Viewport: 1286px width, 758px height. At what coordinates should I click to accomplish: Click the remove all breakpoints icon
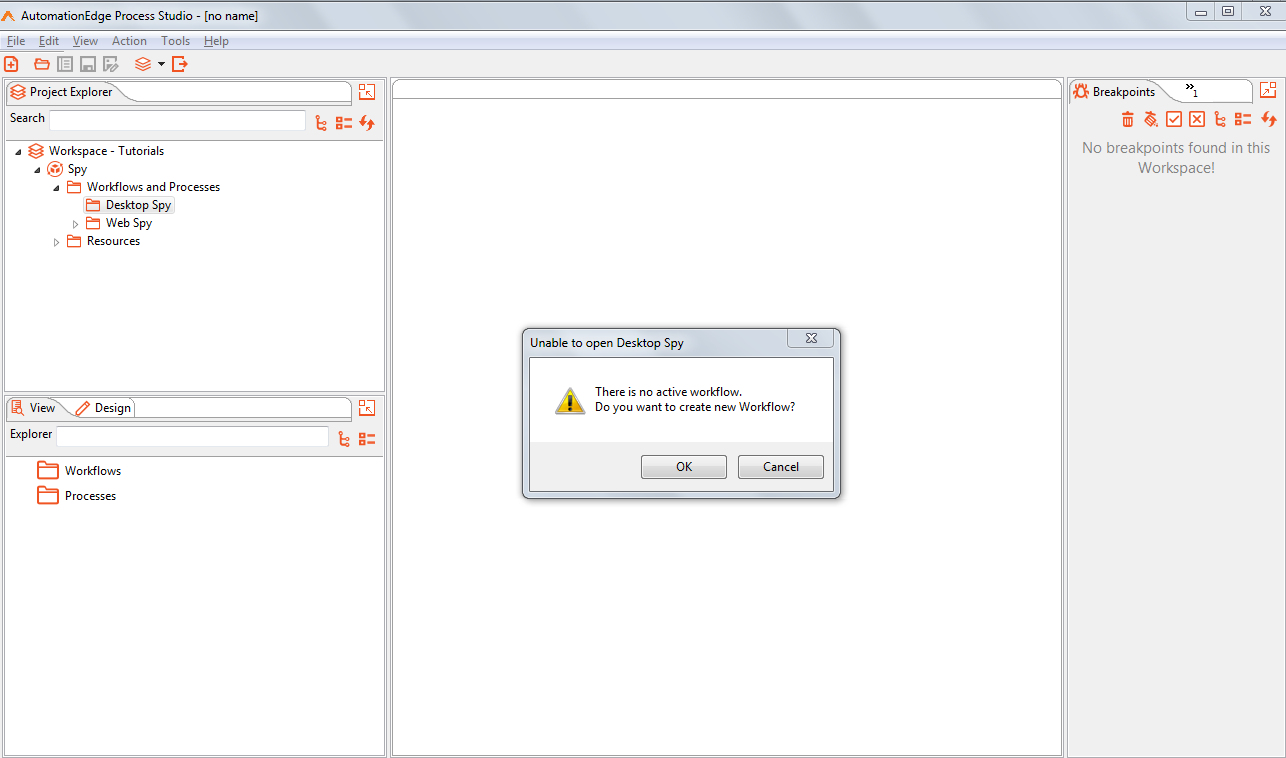pyautogui.click(x=1151, y=119)
